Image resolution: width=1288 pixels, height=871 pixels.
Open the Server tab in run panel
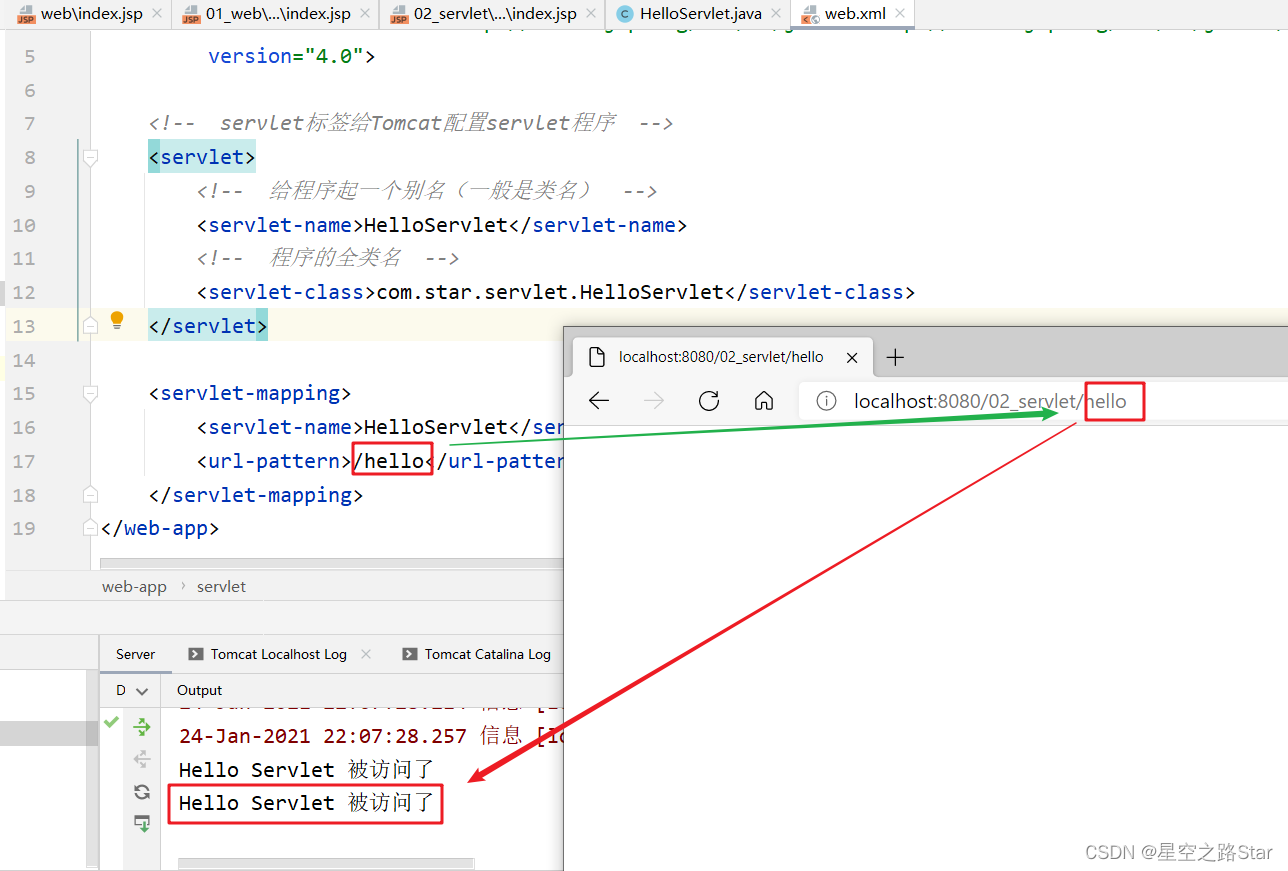point(135,654)
